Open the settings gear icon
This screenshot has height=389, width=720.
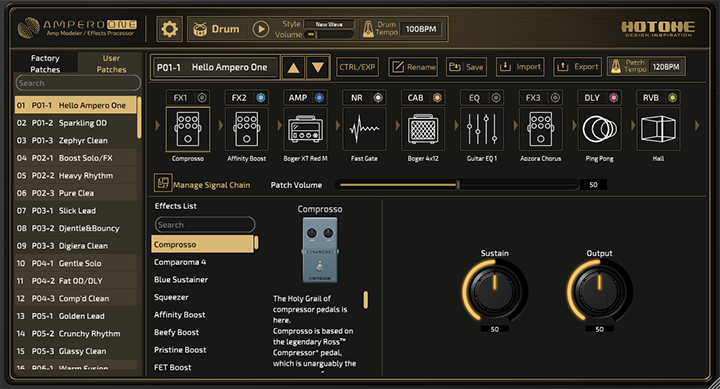(169, 29)
